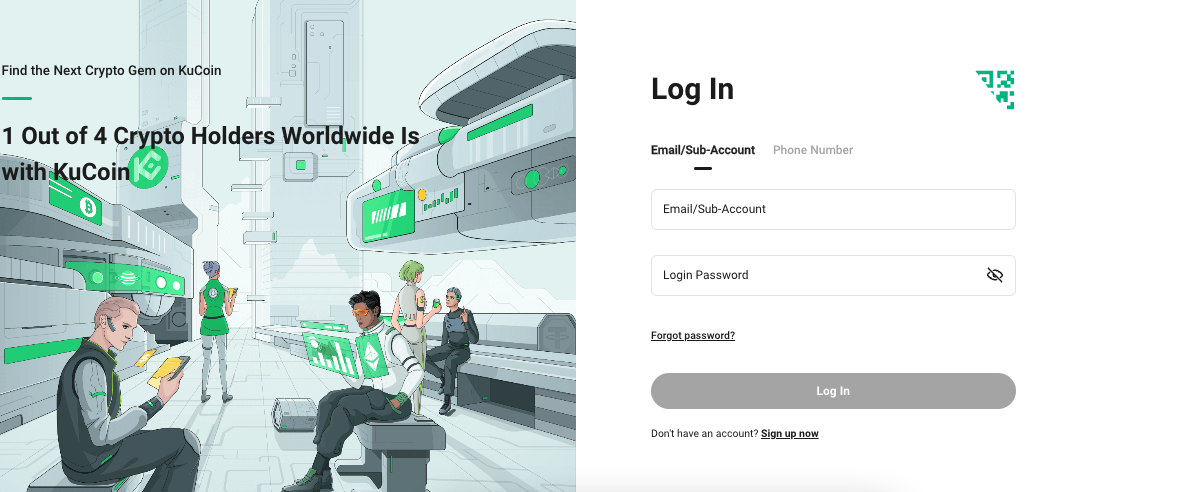Focus the Login Password field
The width and height of the screenshot is (1201, 492).
tap(833, 275)
